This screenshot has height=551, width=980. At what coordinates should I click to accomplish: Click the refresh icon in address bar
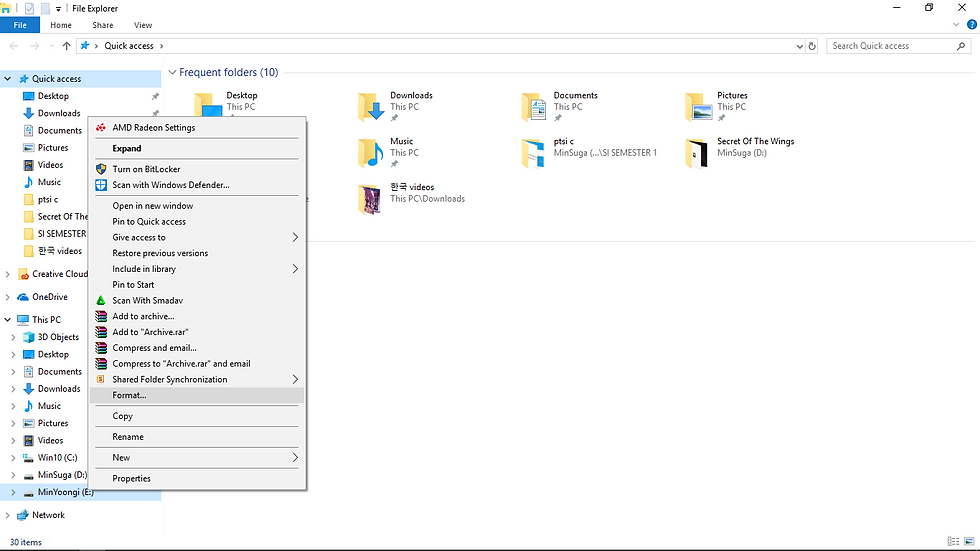tap(812, 46)
